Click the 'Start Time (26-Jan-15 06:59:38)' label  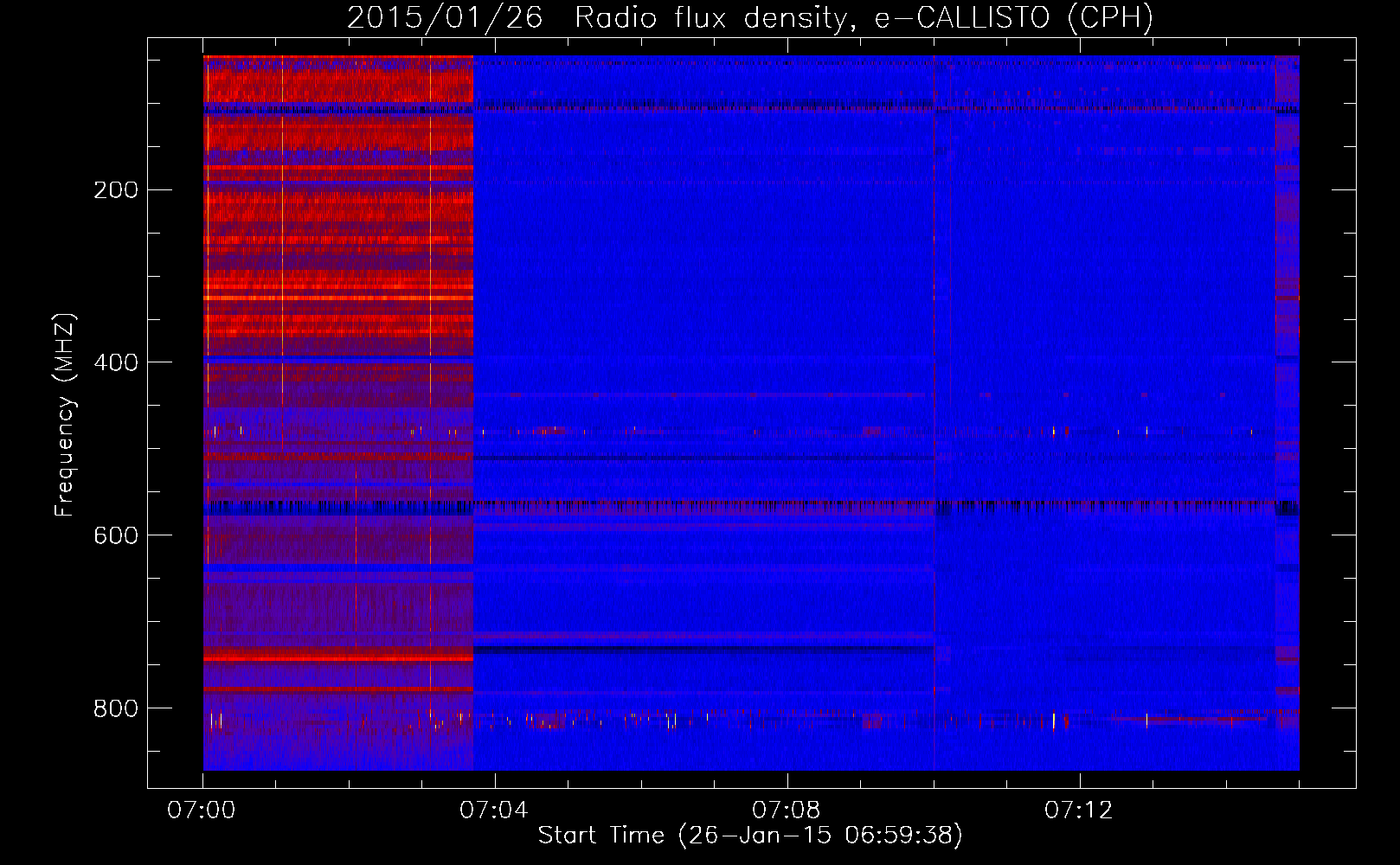(x=750, y=836)
